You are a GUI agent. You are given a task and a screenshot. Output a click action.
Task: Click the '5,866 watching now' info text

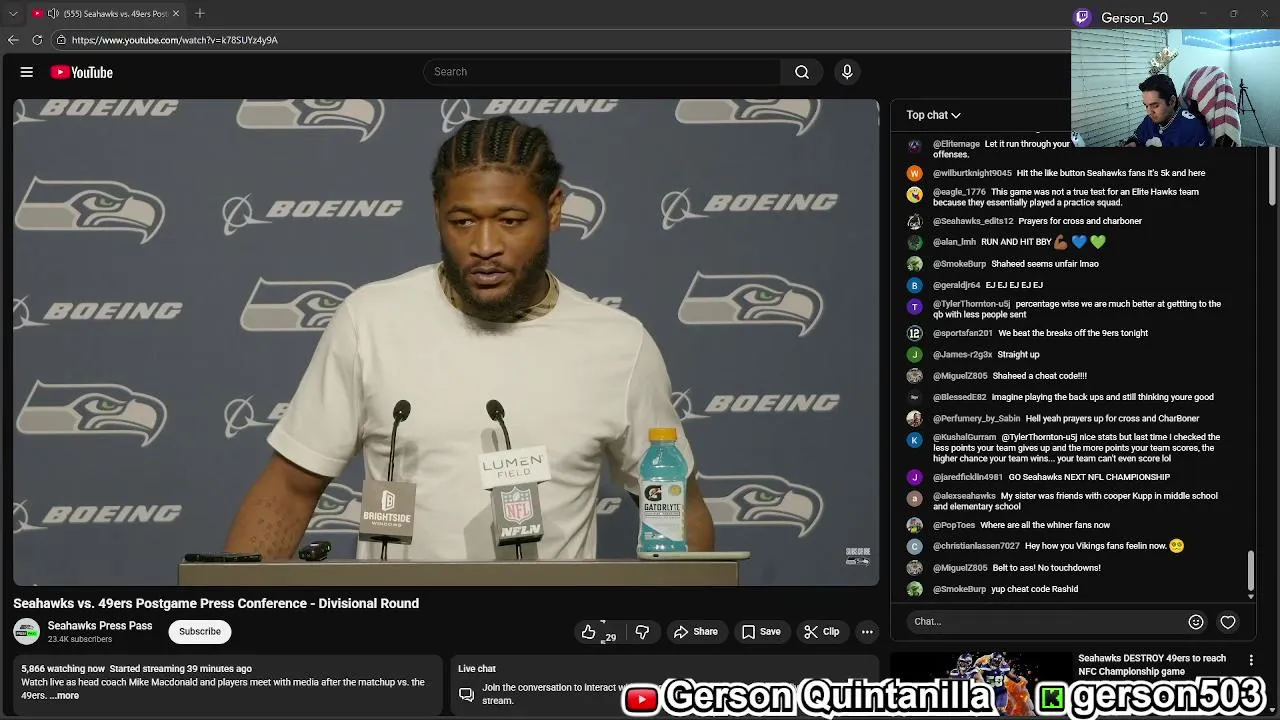(x=63, y=669)
